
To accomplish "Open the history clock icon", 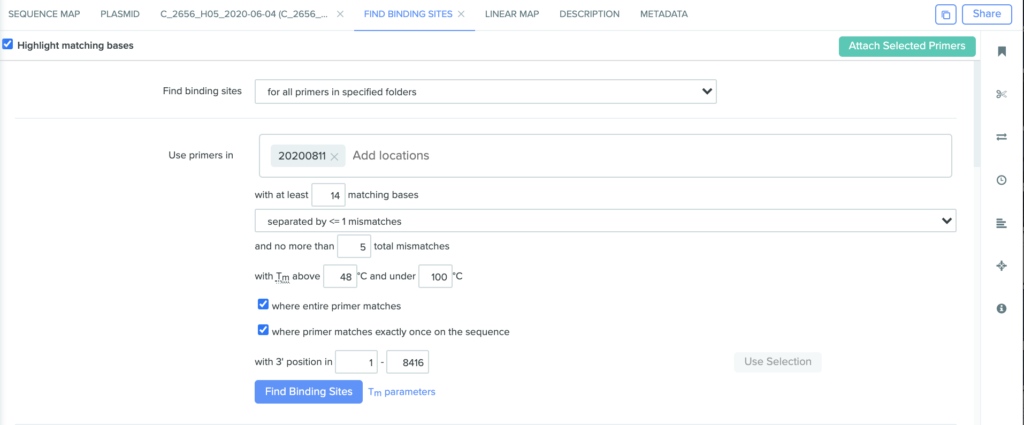I will pos(1001,180).
